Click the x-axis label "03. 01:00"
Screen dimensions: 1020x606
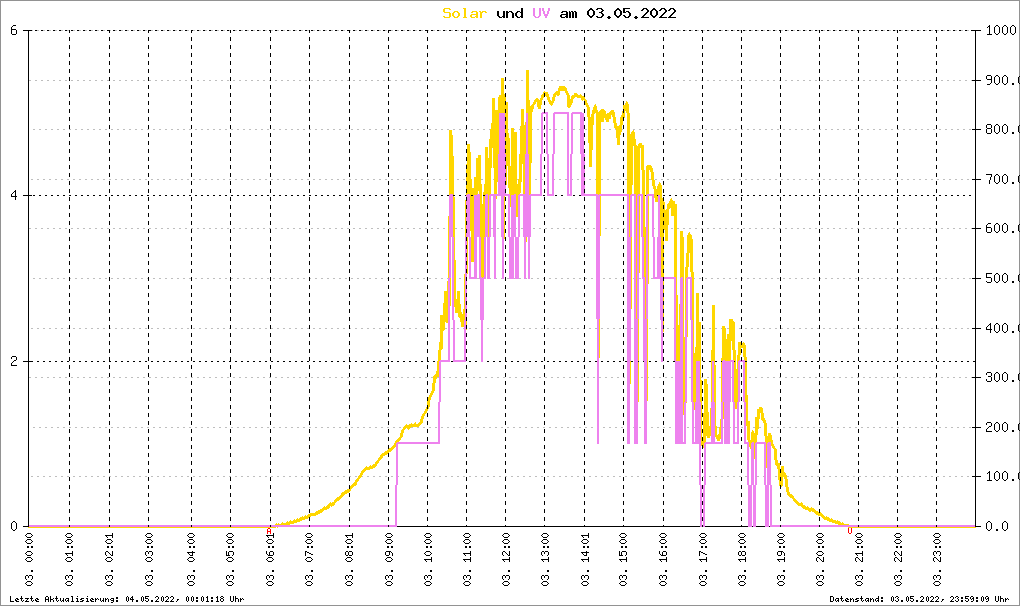(70, 559)
